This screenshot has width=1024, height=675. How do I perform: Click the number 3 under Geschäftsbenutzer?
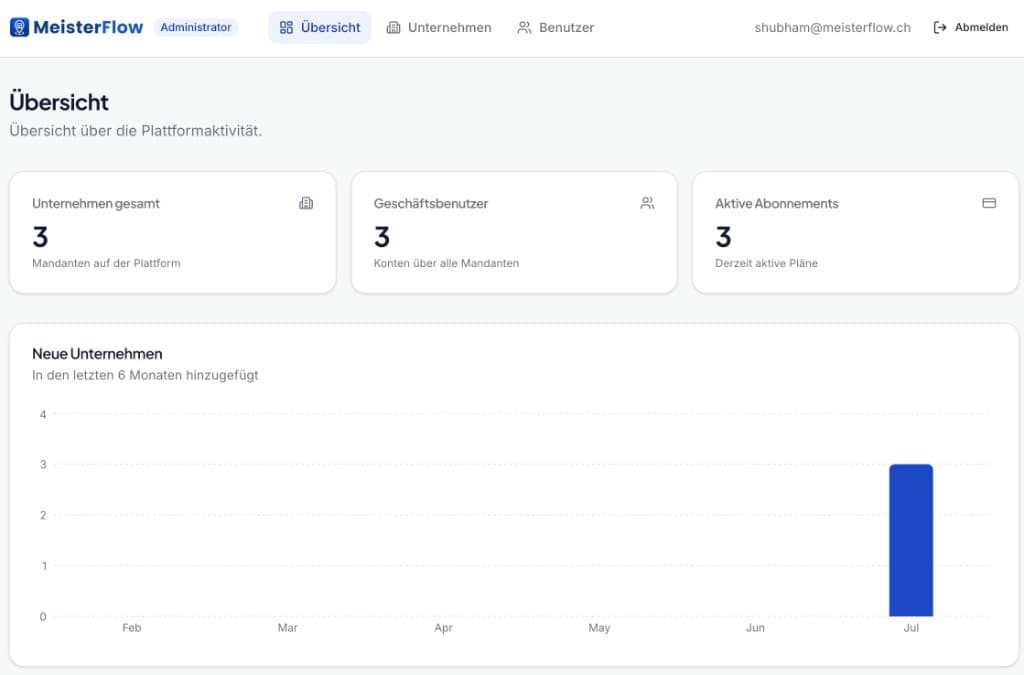[x=382, y=237]
